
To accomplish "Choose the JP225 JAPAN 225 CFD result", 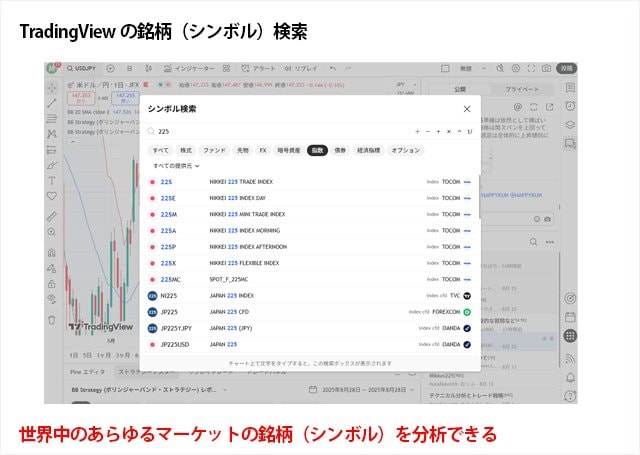I will pyautogui.click(x=310, y=312).
